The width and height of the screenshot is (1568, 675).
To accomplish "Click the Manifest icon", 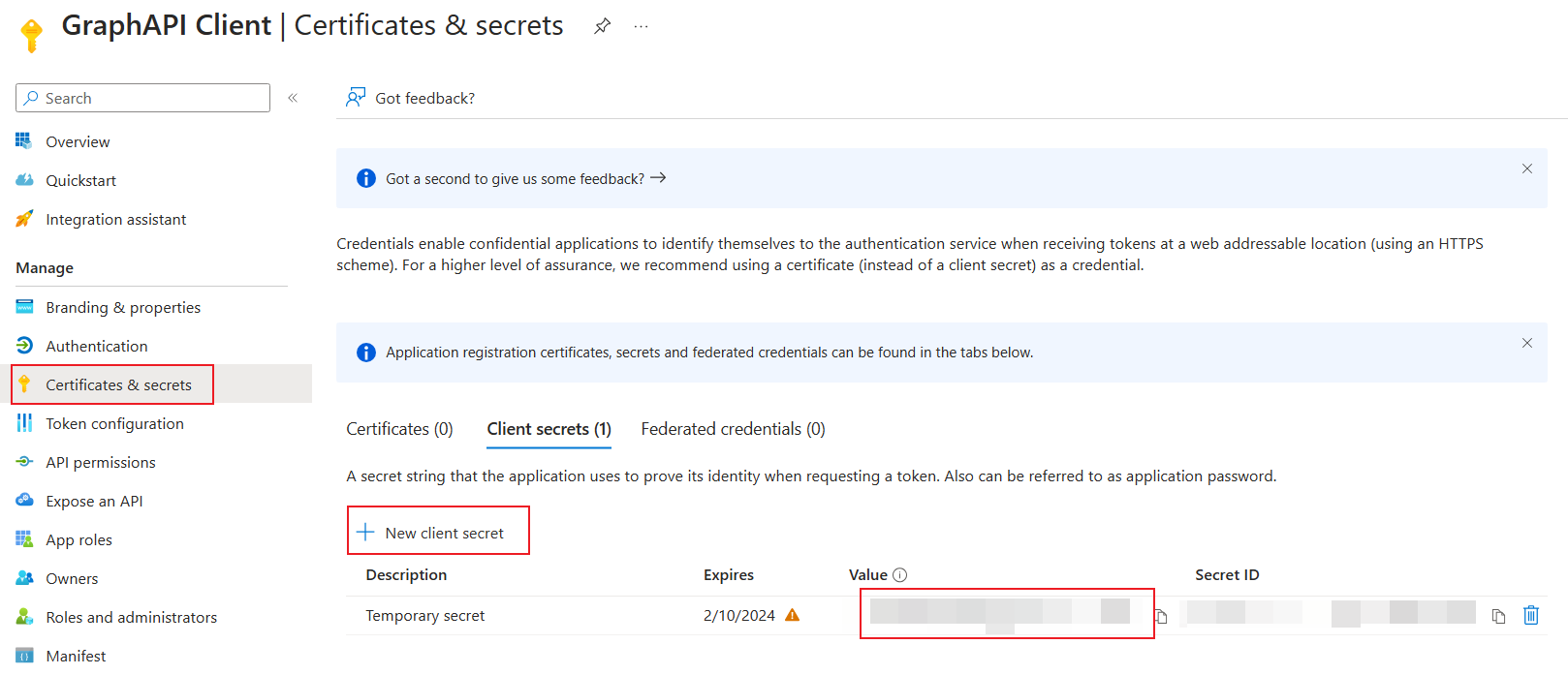I will coord(24,656).
